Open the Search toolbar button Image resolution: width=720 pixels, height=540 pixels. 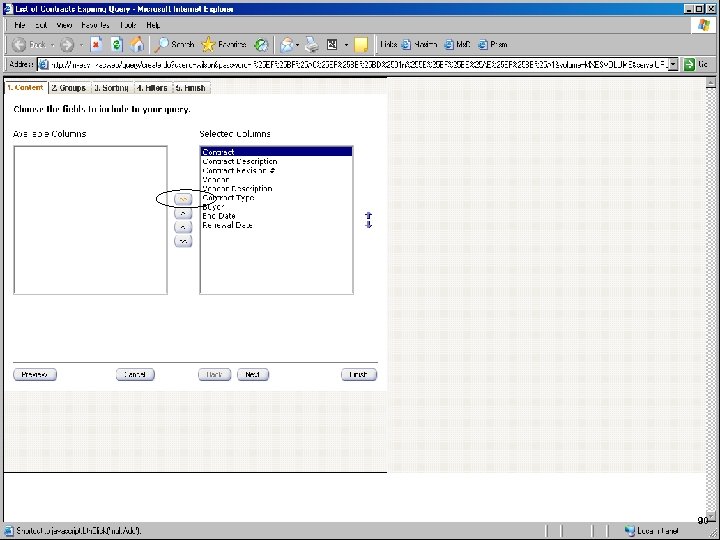[174, 45]
